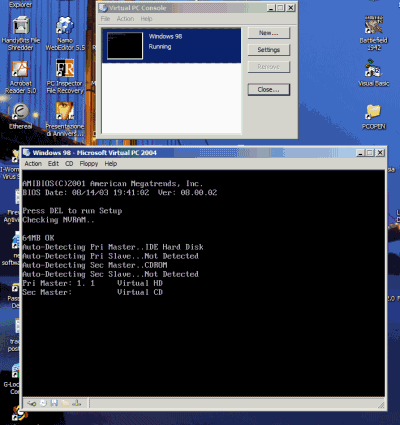Select the Visual Basic desktop shortcut
400x425 pixels.
[x=374, y=73]
